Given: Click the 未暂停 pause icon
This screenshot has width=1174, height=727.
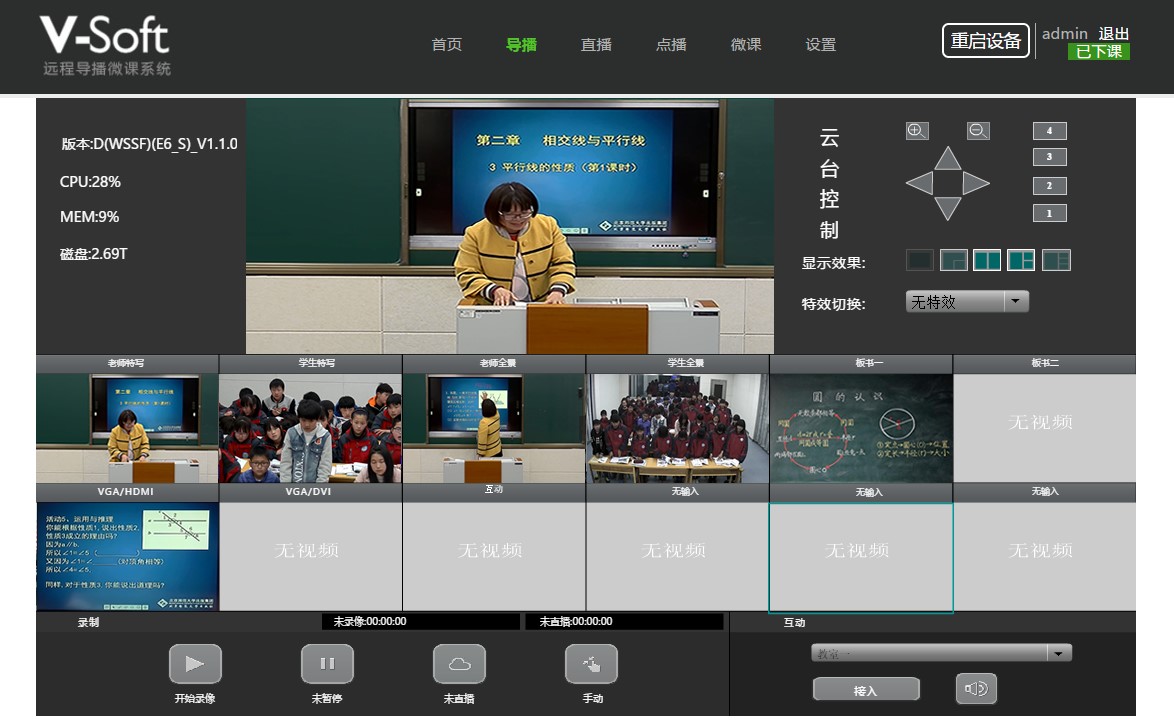Looking at the screenshot, I should [x=327, y=663].
